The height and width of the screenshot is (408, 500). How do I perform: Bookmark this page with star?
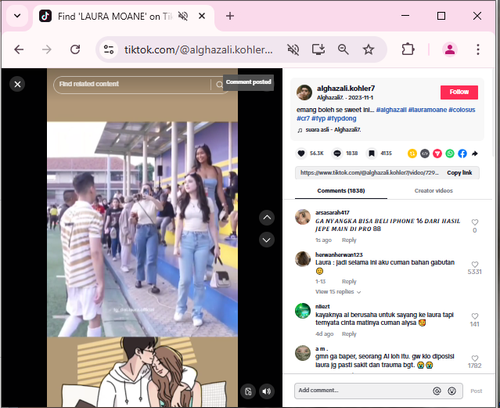point(368,50)
